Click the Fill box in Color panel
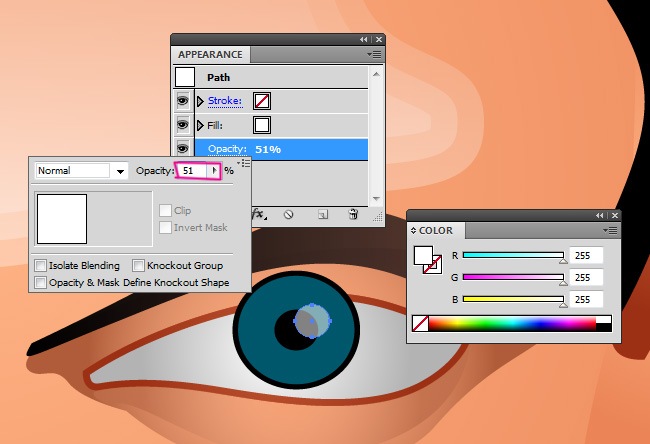Viewport: 650px width, 444px height. tap(423, 256)
